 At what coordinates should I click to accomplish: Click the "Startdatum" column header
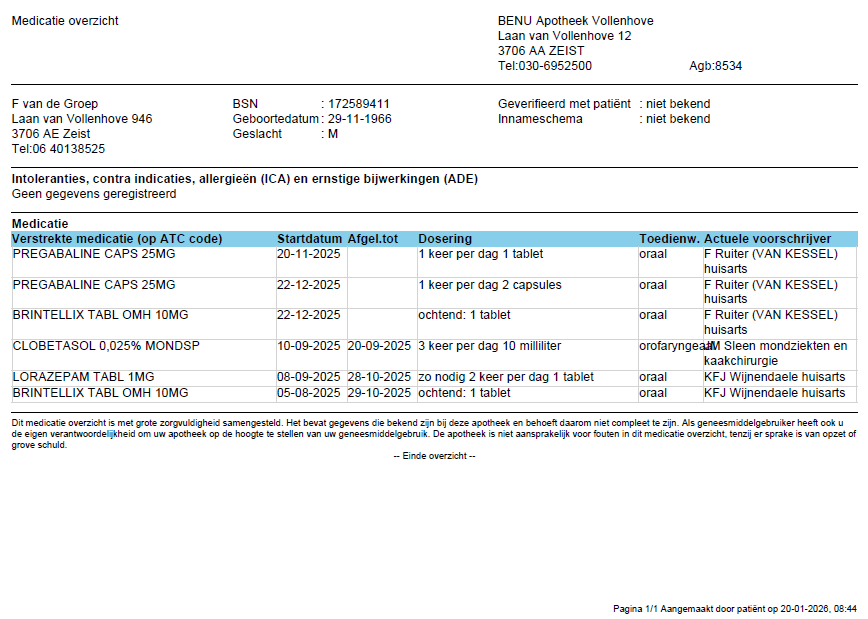point(309,239)
